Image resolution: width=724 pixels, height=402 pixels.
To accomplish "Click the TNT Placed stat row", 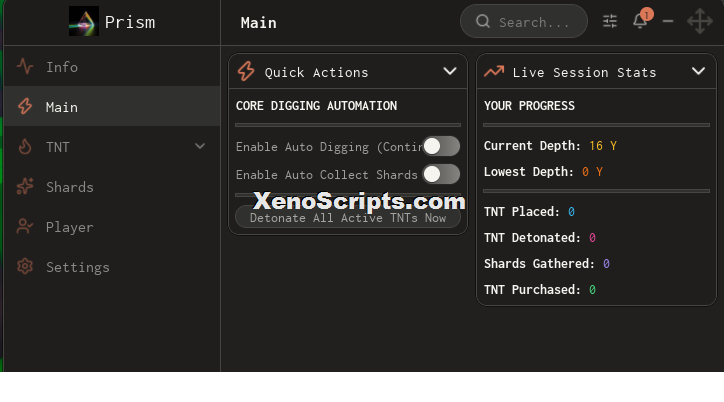I will click(529, 212).
